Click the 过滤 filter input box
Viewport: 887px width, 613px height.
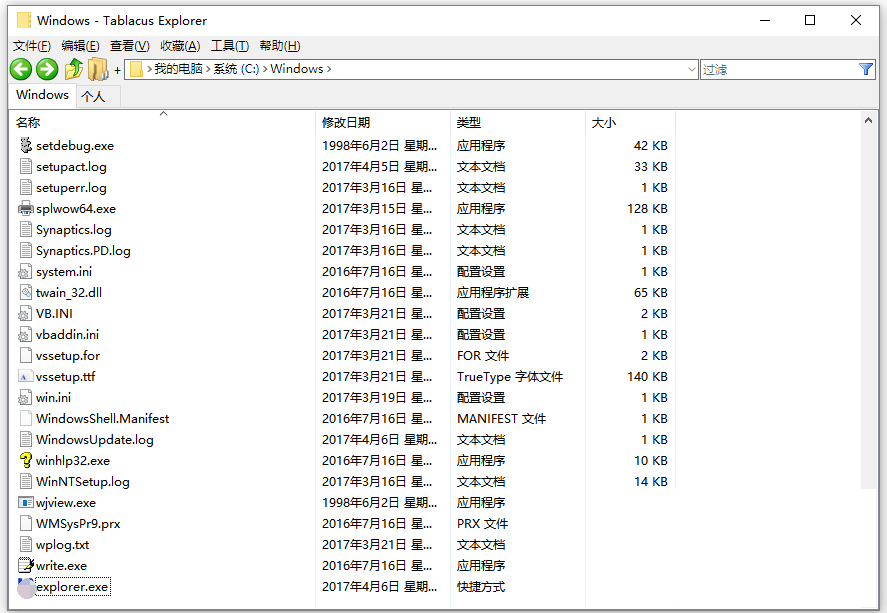777,69
